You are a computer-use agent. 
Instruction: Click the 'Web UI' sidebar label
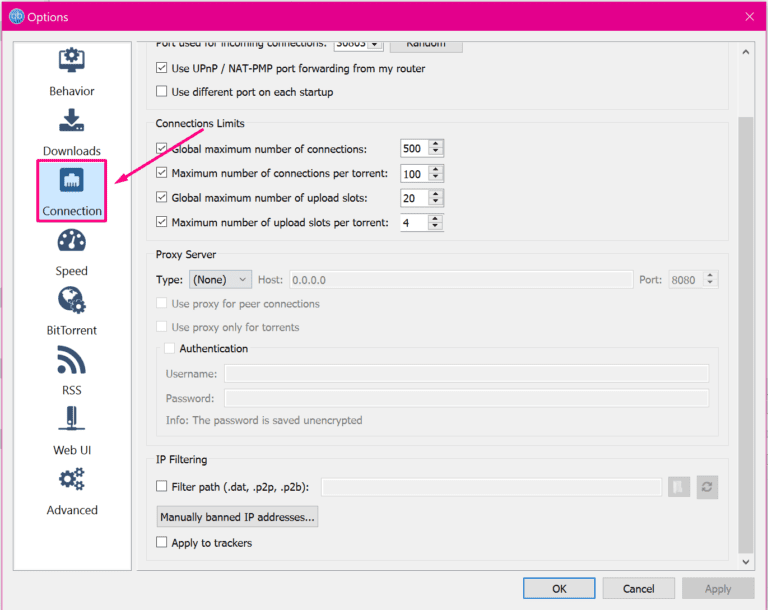[x=72, y=450]
